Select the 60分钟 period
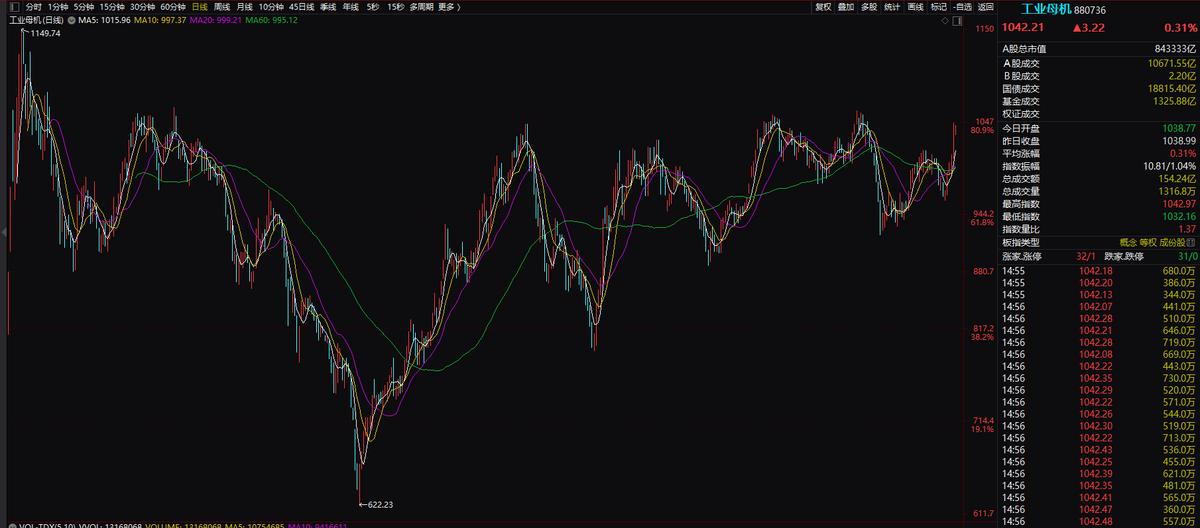 (x=174, y=6)
